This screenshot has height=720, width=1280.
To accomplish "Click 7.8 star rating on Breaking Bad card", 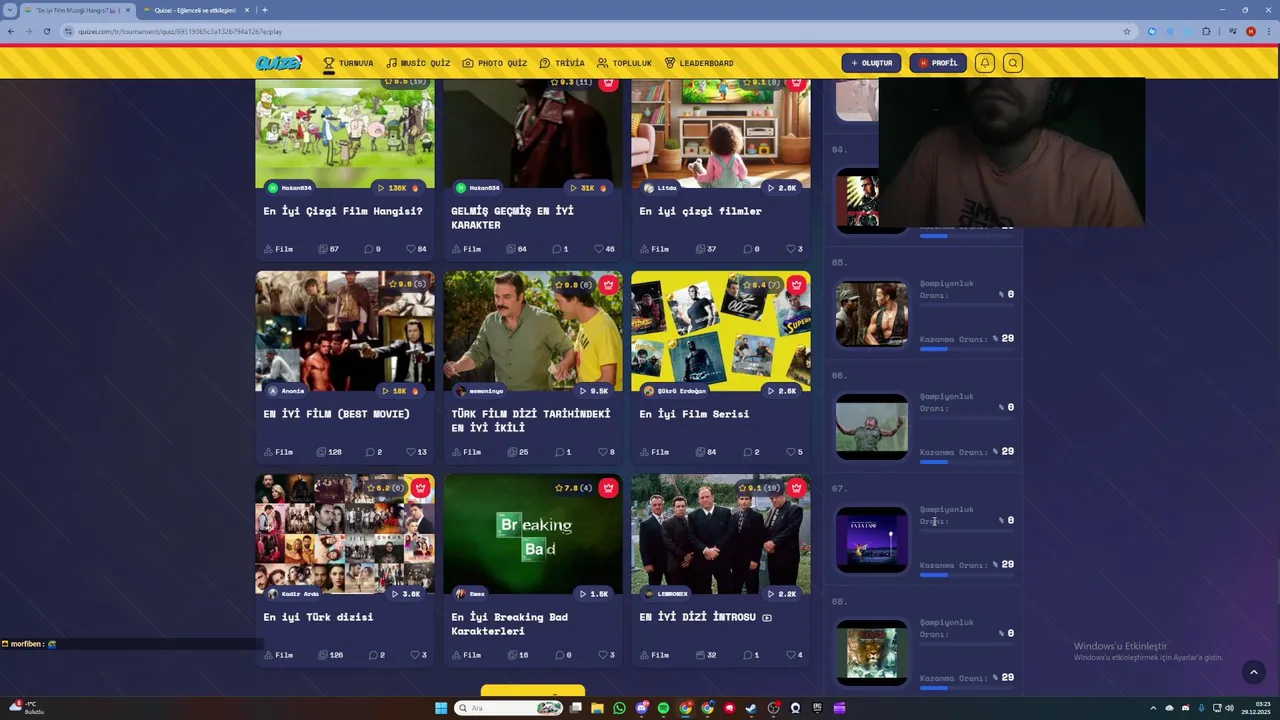I will click(x=573, y=488).
